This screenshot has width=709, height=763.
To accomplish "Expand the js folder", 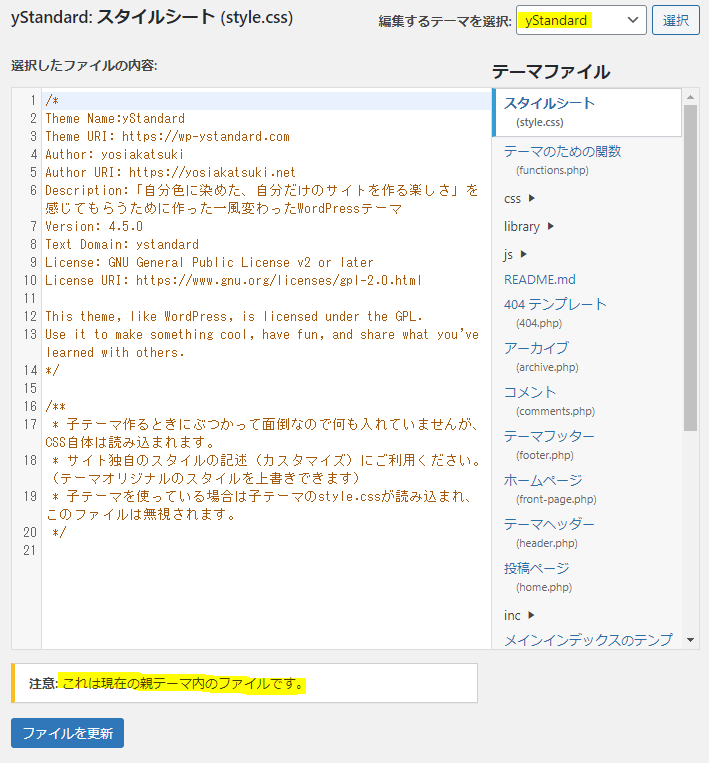I will click(x=515, y=254).
